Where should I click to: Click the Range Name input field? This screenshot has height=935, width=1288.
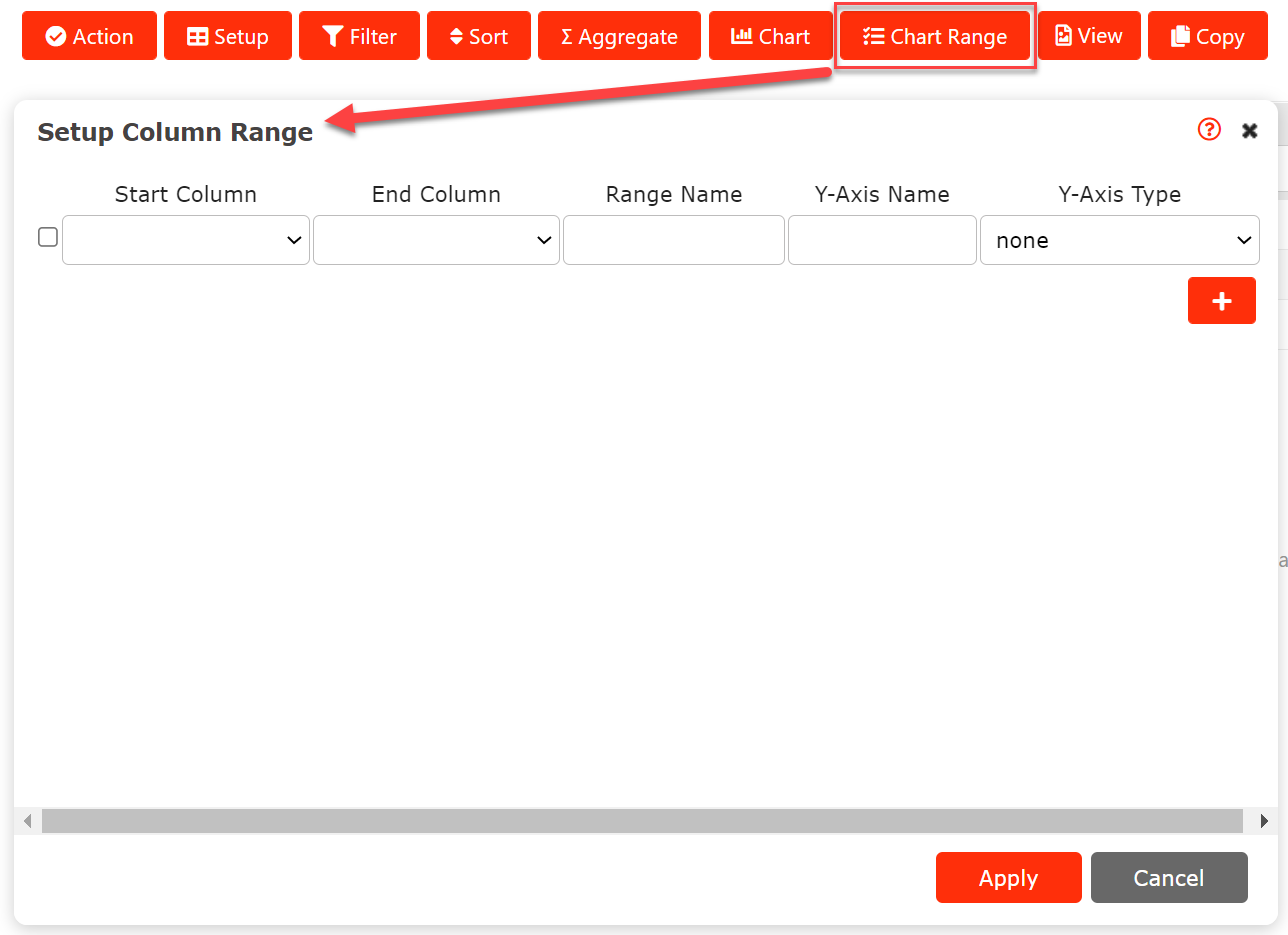pyautogui.click(x=673, y=240)
